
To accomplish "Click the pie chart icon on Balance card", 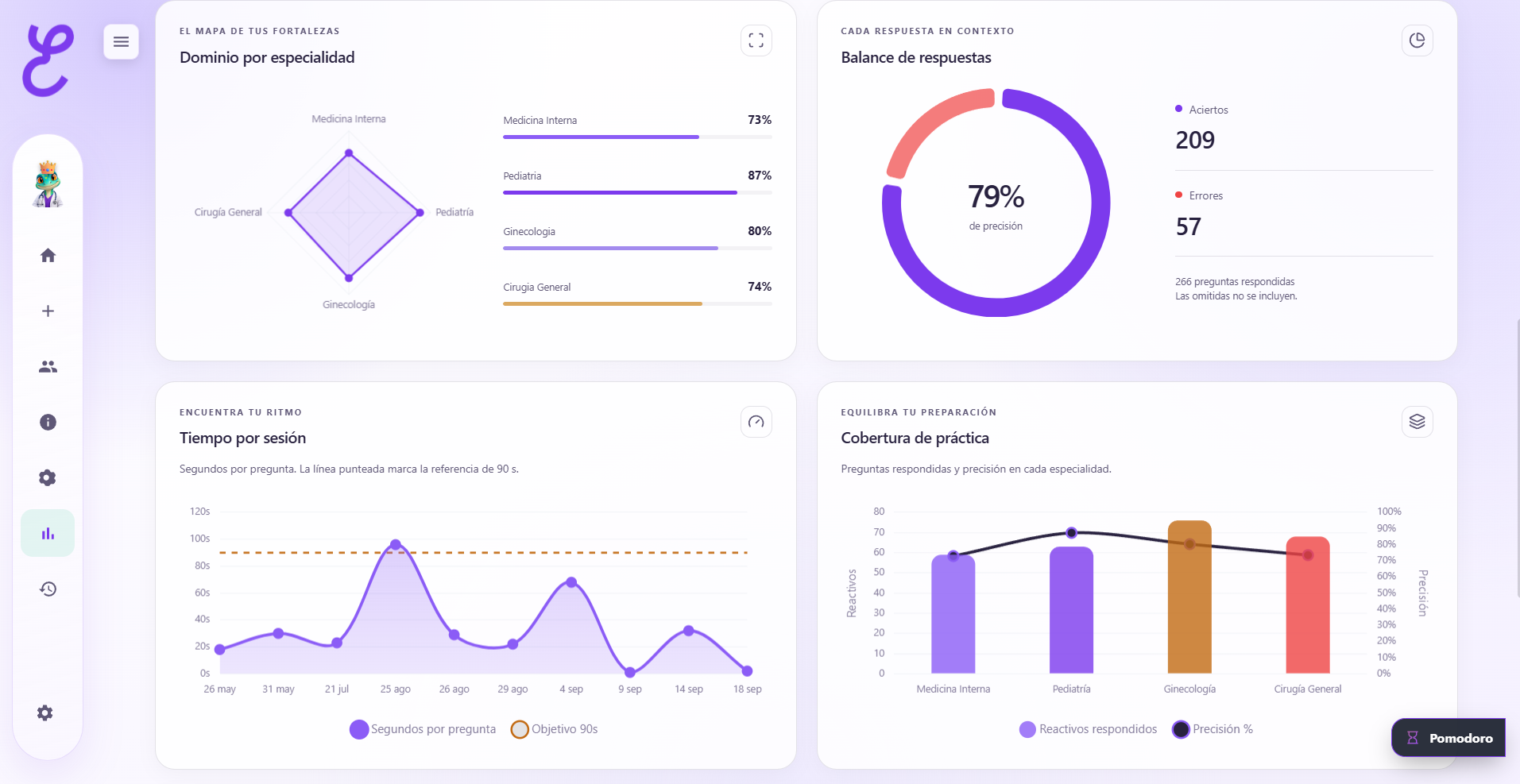I will click(1417, 41).
